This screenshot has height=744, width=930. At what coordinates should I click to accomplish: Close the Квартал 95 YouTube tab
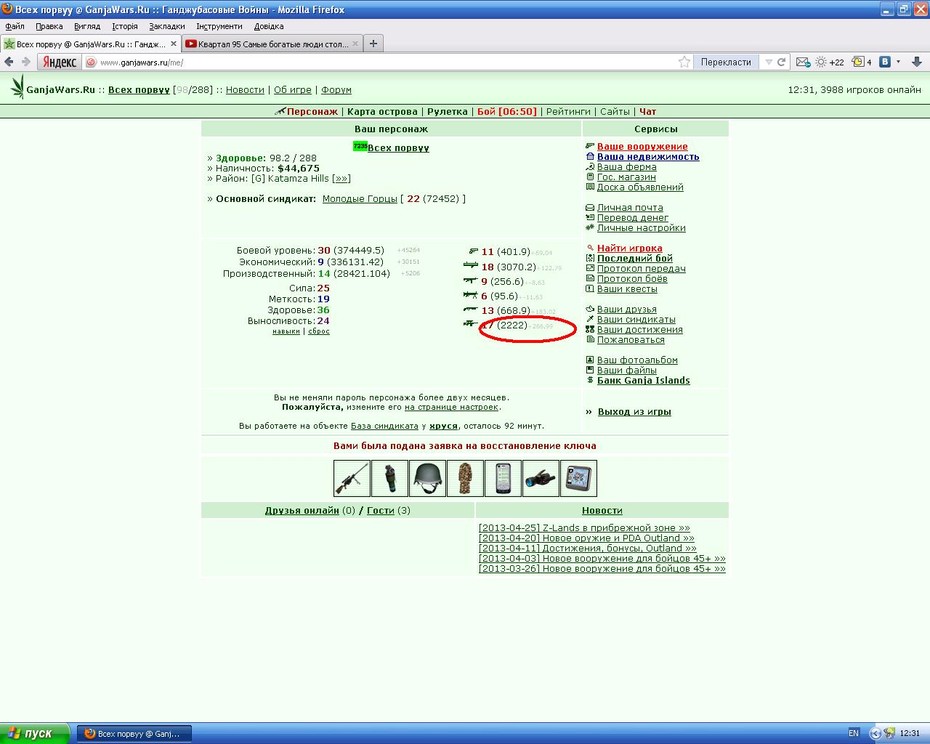coord(355,43)
